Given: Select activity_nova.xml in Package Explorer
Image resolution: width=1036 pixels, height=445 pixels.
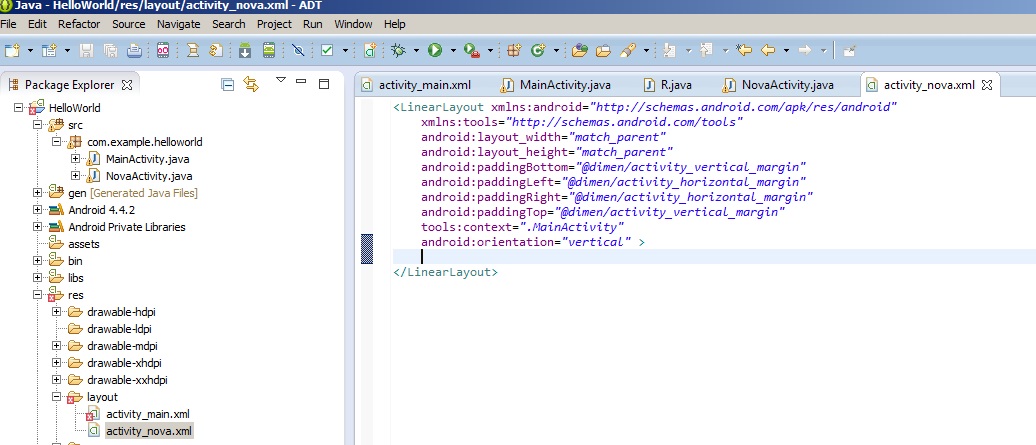Looking at the screenshot, I should coord(149,431).
